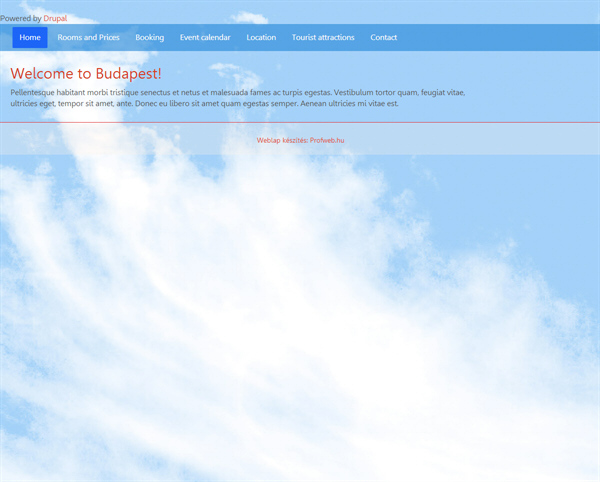Open the Contact menu item
600x482 pixels.
coord(383,37)
